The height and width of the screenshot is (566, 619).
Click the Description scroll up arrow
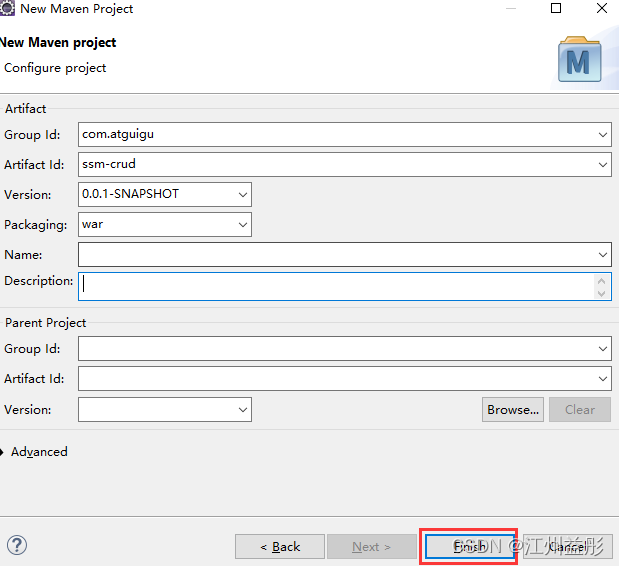click(601, 281)
